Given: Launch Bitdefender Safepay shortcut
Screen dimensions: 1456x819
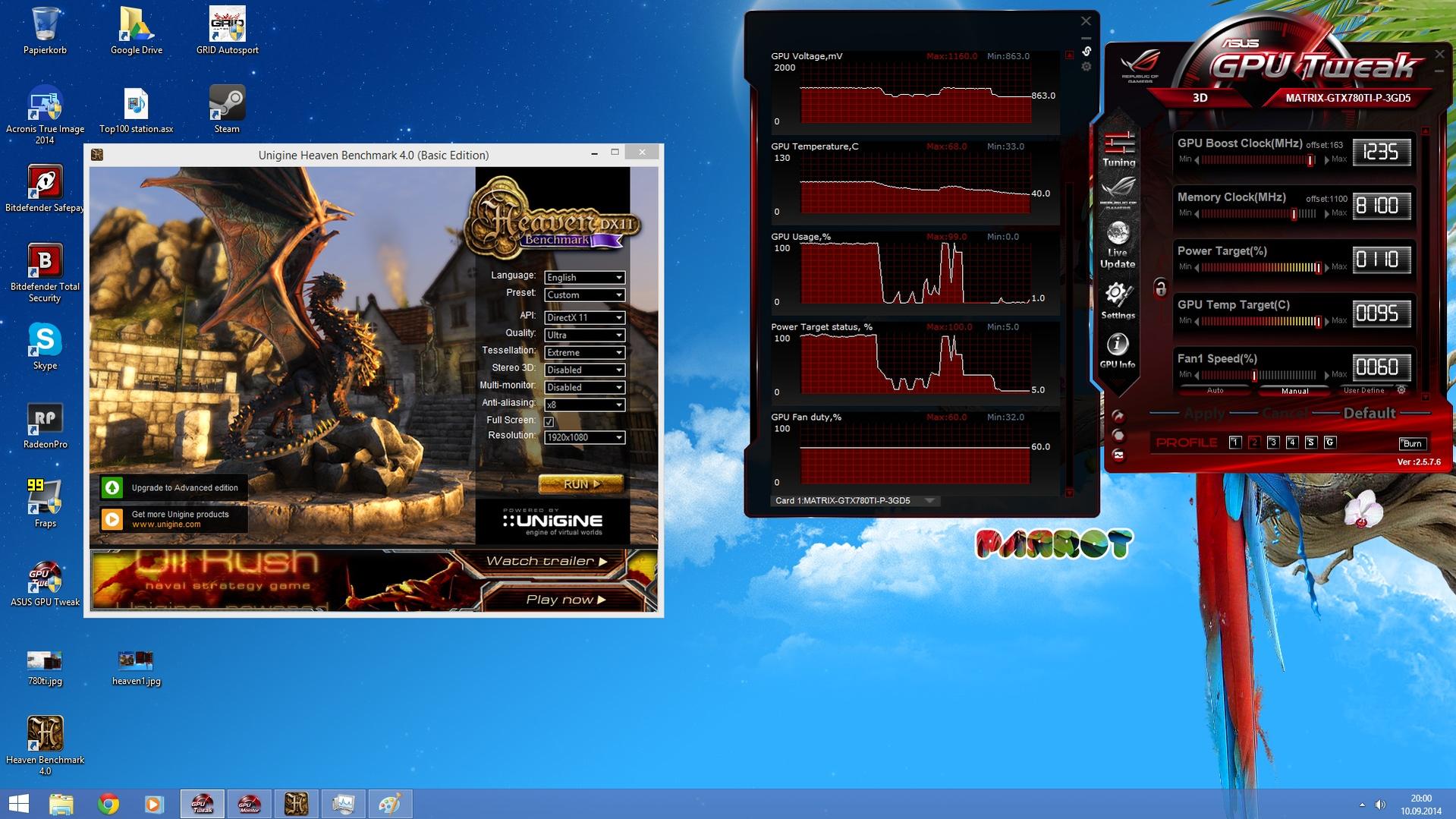Looking at the screenshot, I should pyautogui.click(x=45, y=190).
